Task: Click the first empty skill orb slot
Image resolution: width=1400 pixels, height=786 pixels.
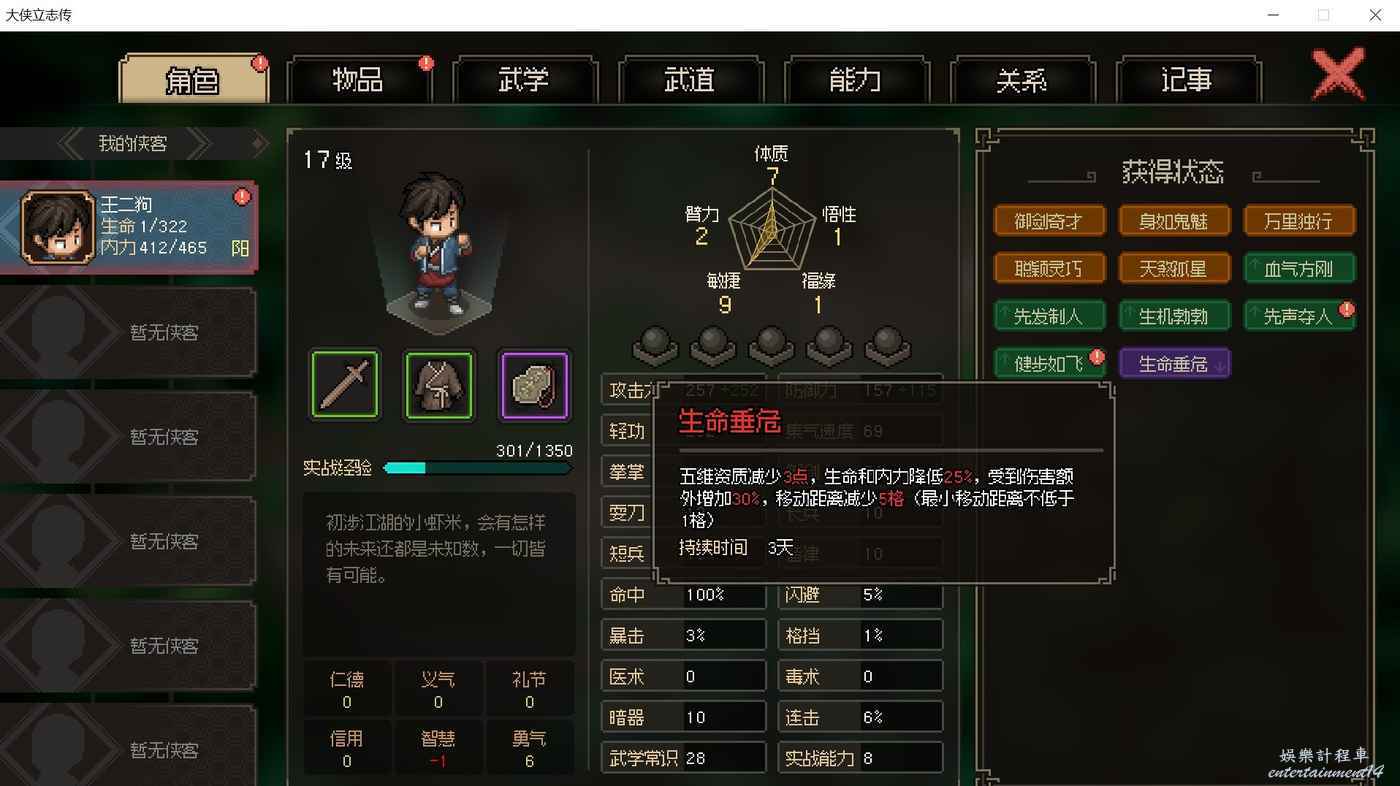Action: pos(655,345)
